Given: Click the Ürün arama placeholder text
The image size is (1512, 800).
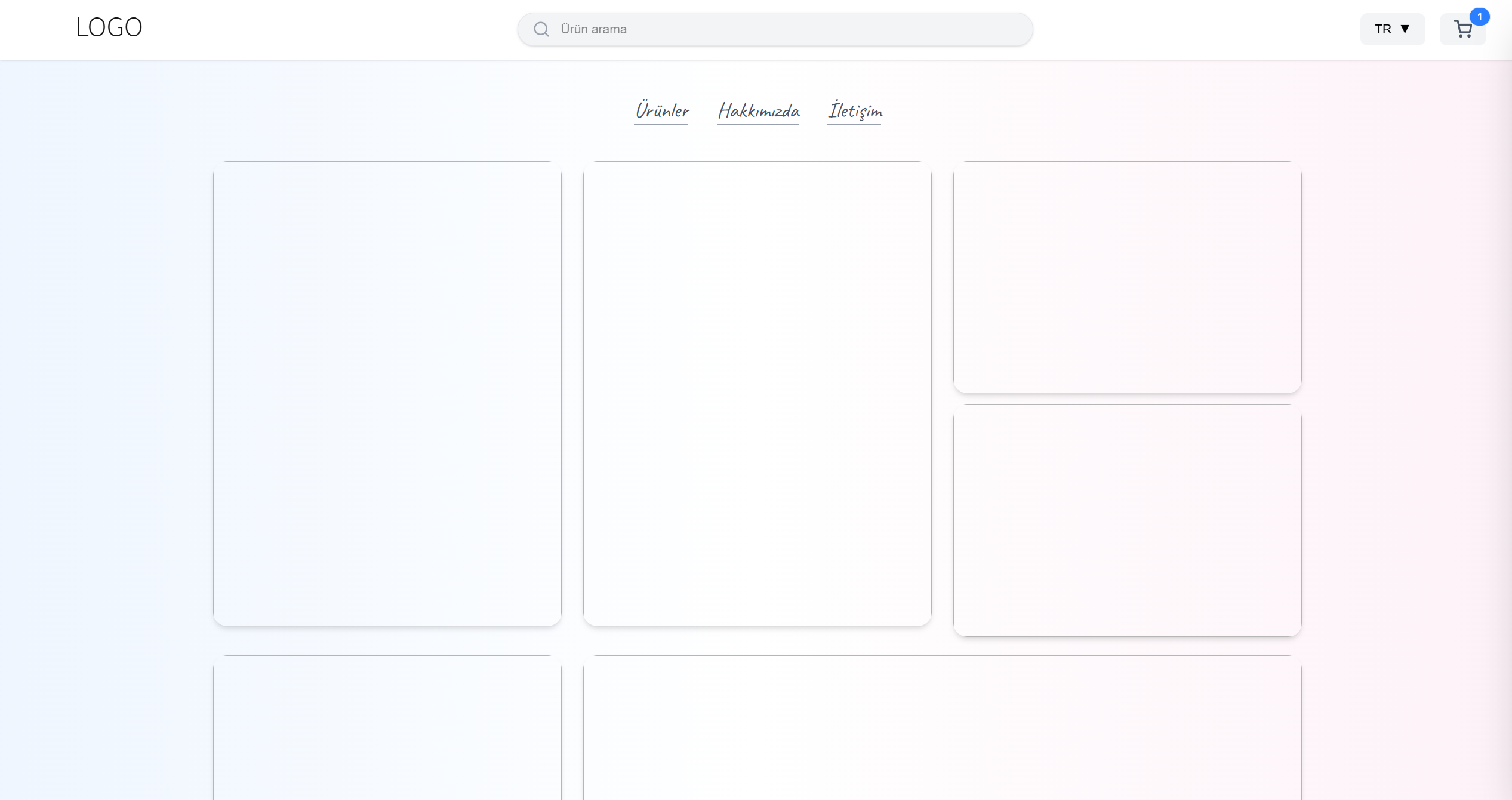Looking at the screenshot, I should (x=593, y=29).
